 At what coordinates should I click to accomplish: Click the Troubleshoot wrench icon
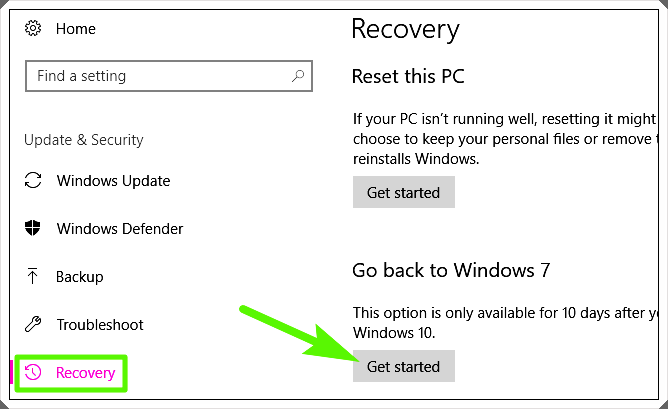pos(33,324)
